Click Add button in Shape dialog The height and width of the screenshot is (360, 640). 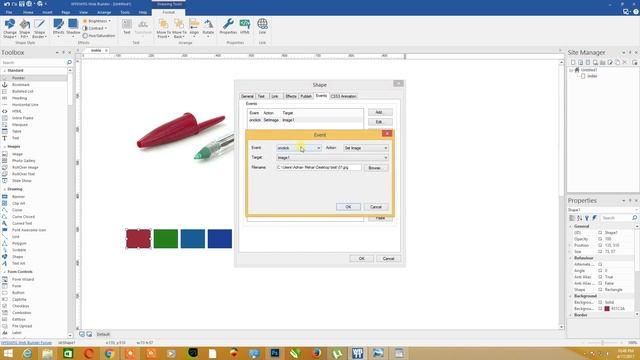[x=379, y=112]
